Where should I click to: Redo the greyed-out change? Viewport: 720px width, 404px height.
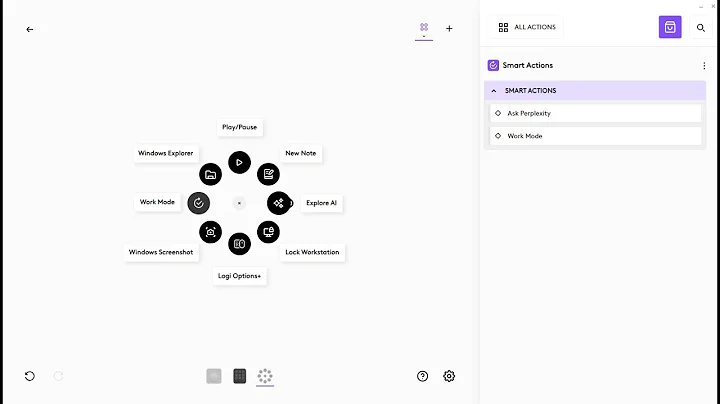(58, 376)
